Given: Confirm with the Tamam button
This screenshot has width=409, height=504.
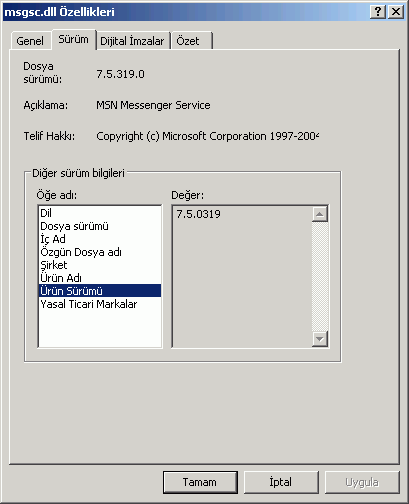Looking at the screenshot, I should point(200,482).
